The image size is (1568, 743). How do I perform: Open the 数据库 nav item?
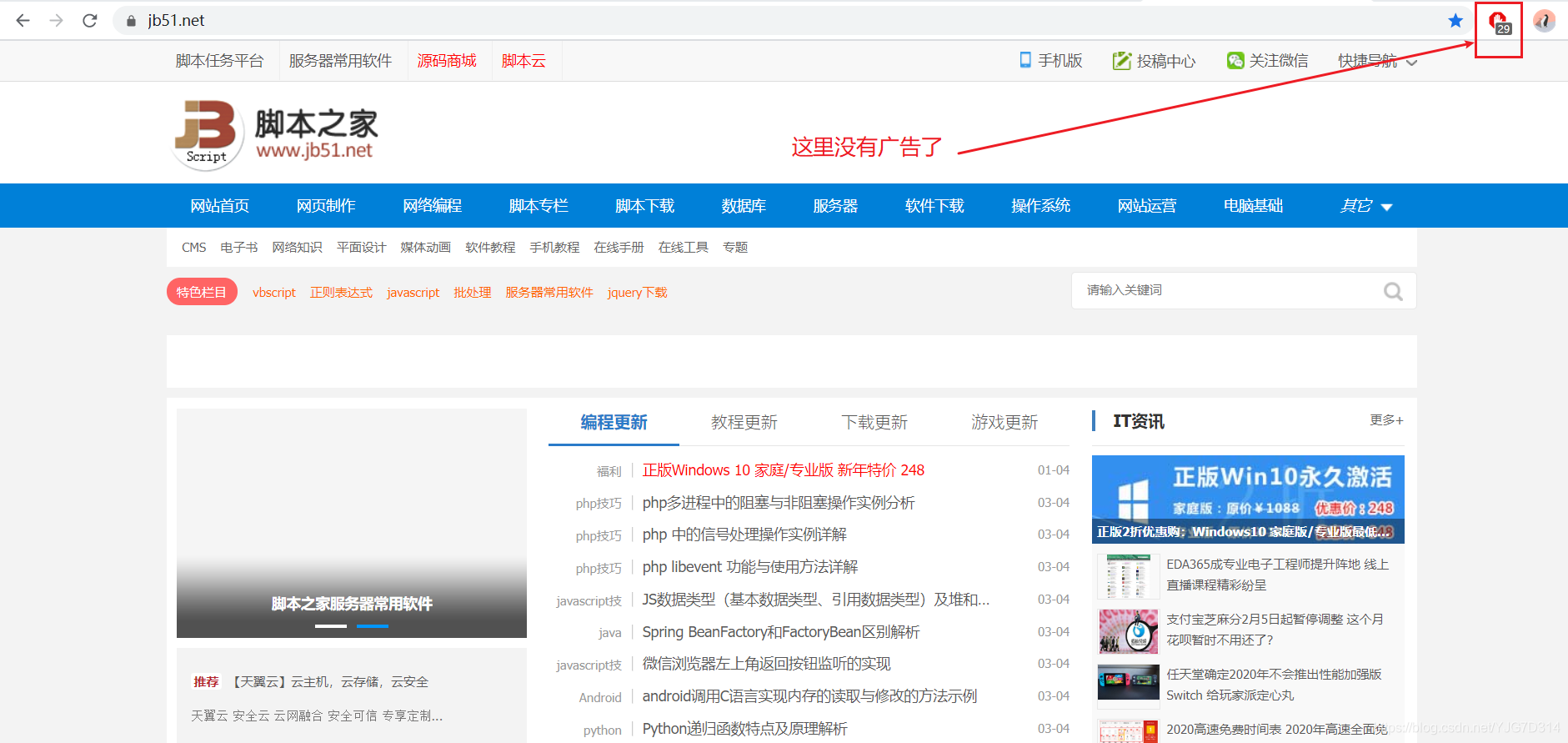pyautogui.click(x=744, y=206)
